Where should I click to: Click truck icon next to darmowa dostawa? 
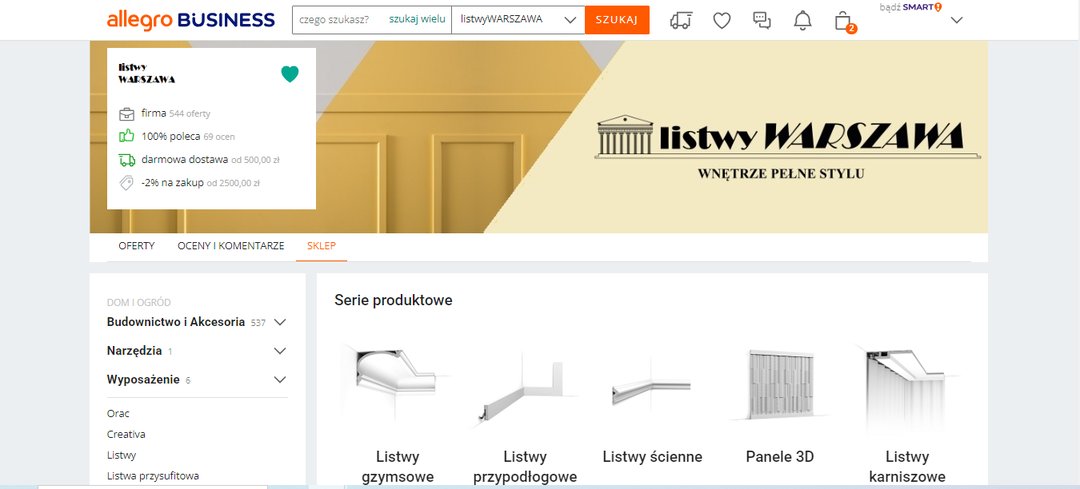(x=127, y=160)
